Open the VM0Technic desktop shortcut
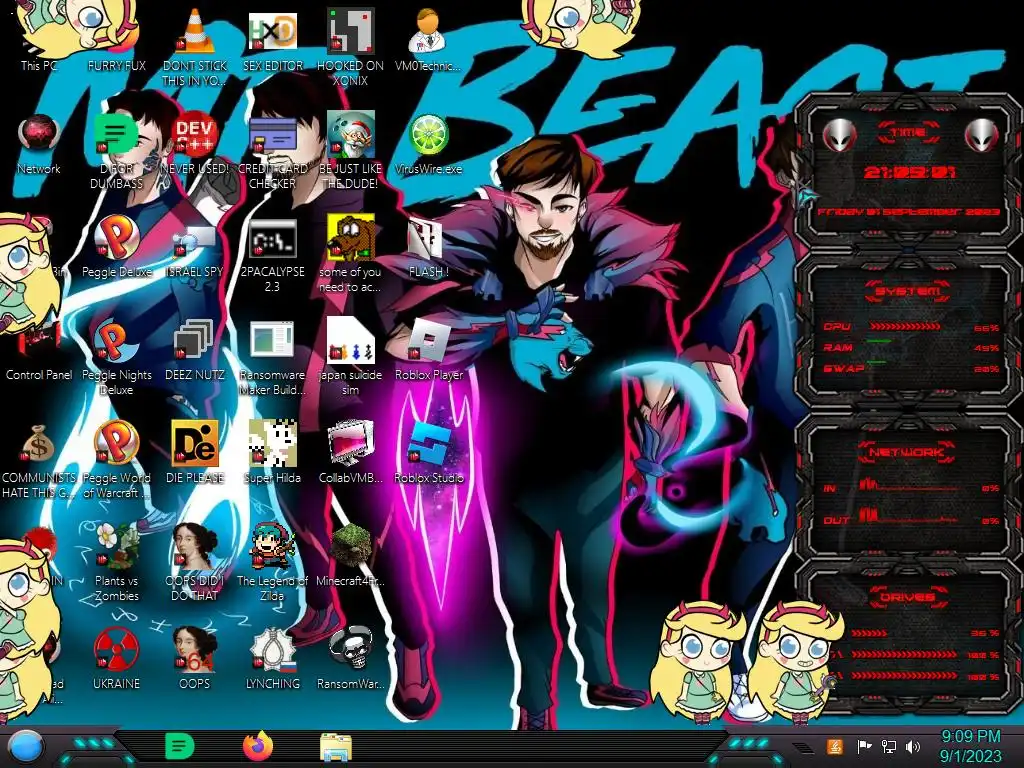The width and height of the screenshot is (1024, 768). point(428,40)
